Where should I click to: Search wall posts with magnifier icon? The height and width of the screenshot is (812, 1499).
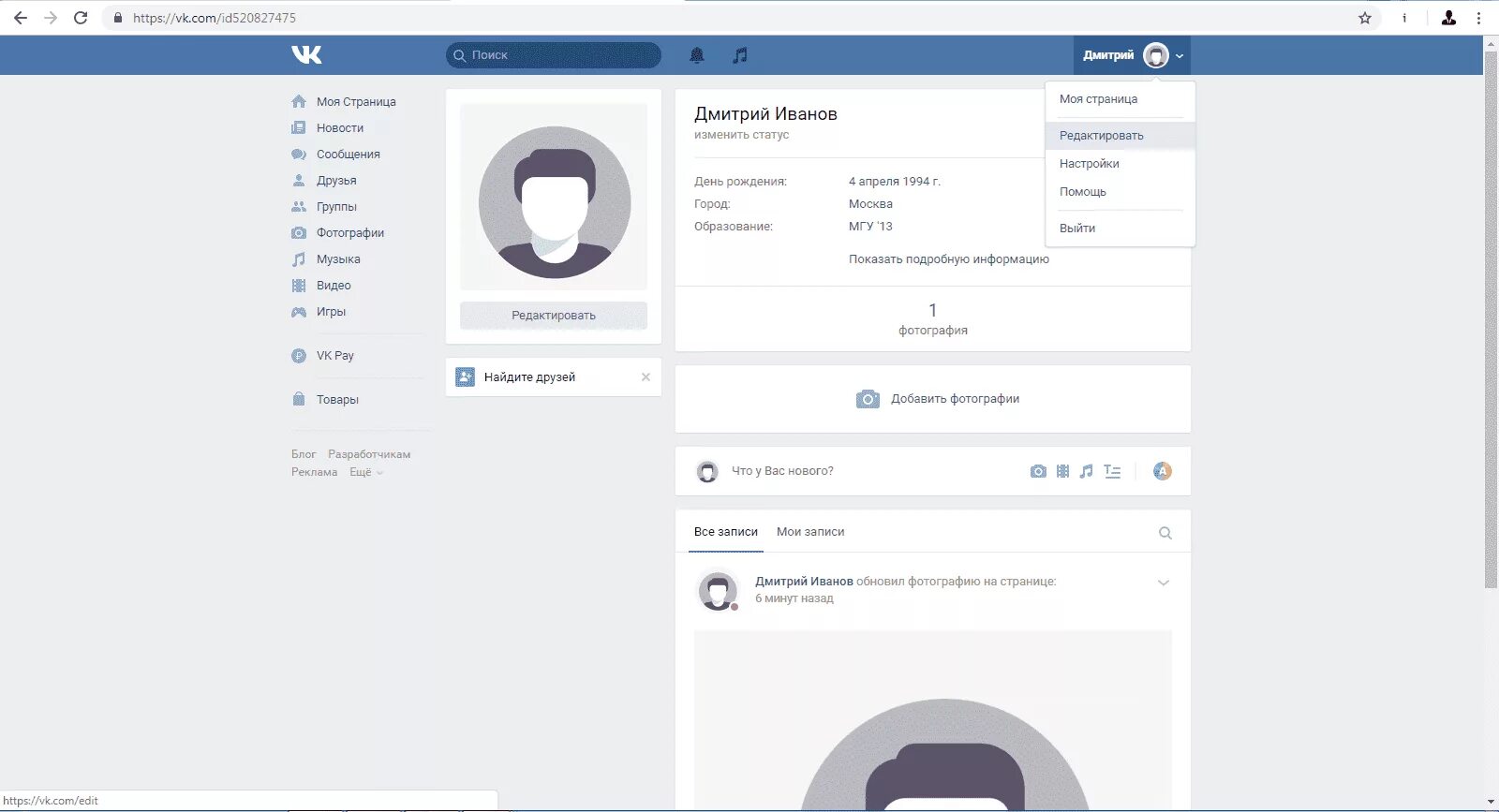(1165, 533)
